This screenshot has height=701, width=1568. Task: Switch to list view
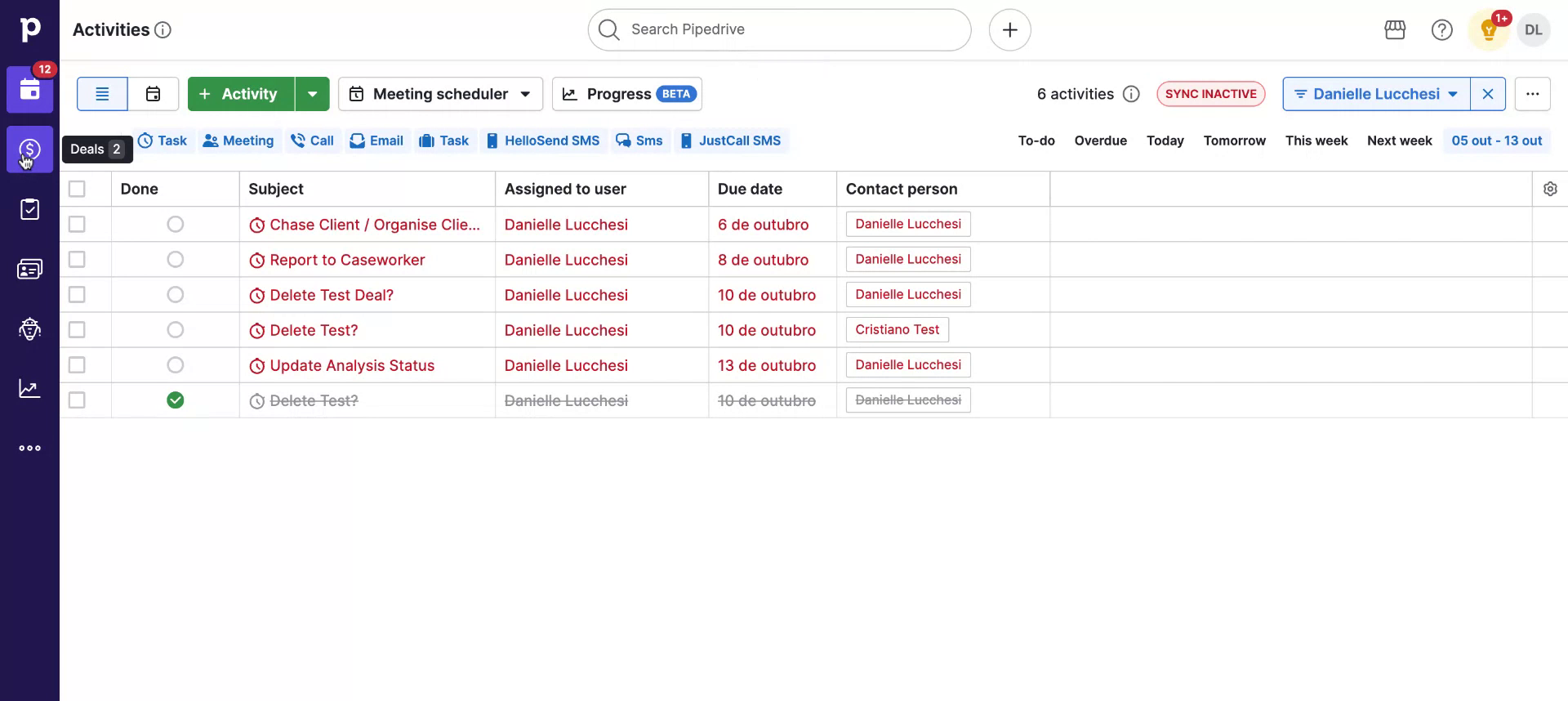102,94
